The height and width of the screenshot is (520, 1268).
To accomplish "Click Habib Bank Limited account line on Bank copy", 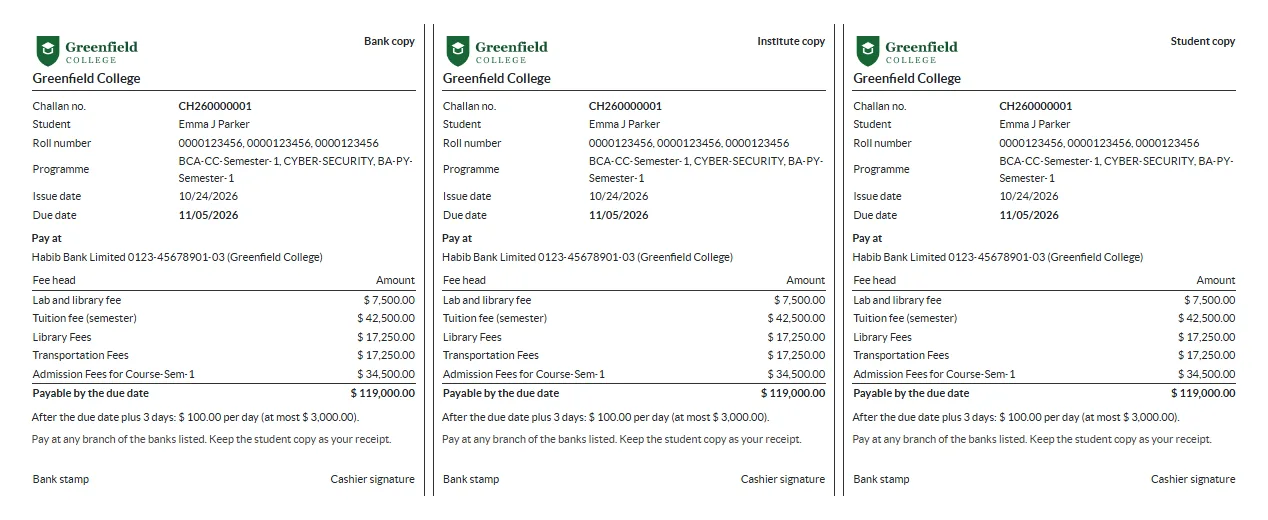I will click(x=177, y=257).
